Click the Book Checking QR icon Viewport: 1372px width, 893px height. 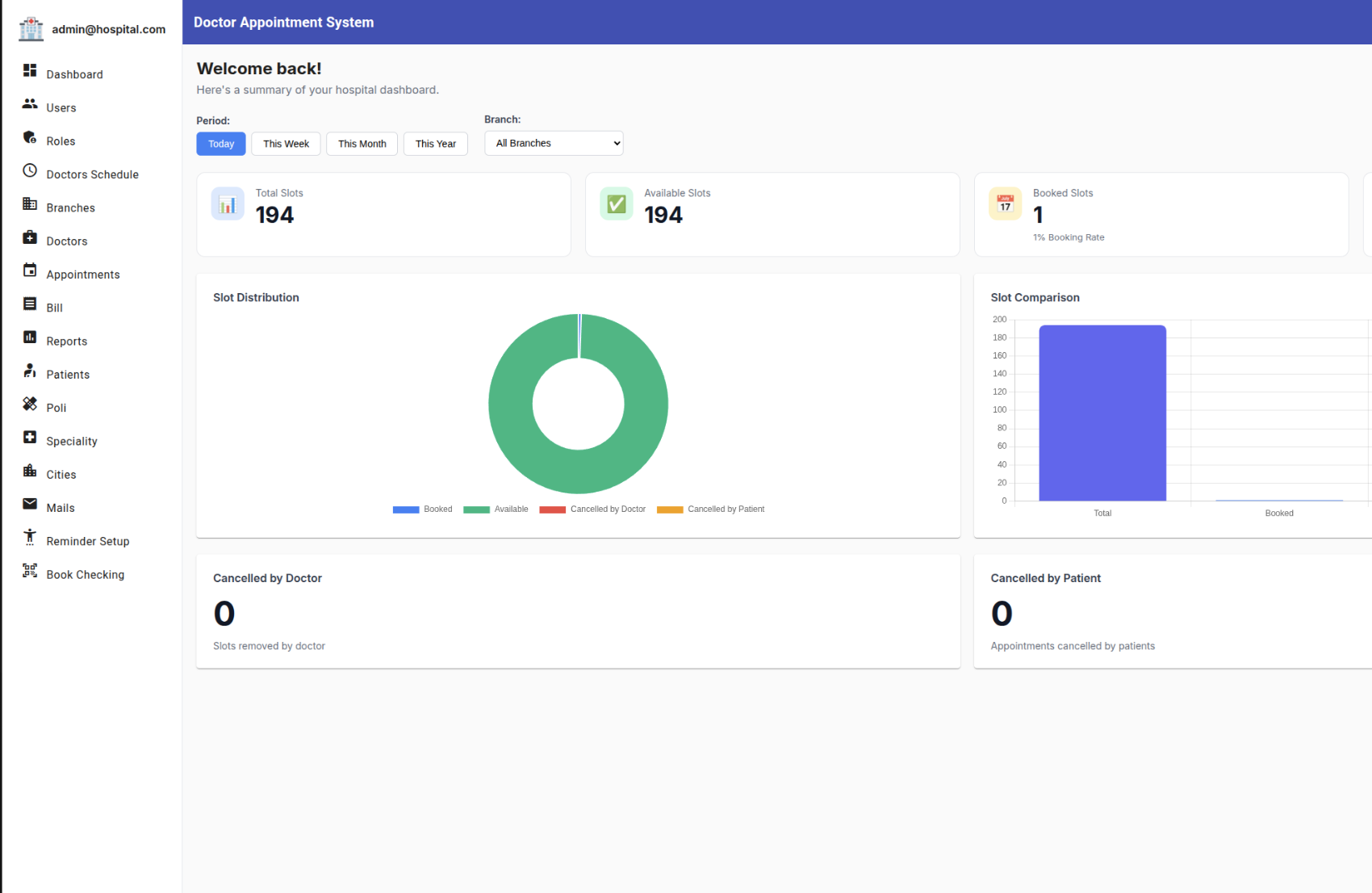pyautogui.click(x=30, y=571)
